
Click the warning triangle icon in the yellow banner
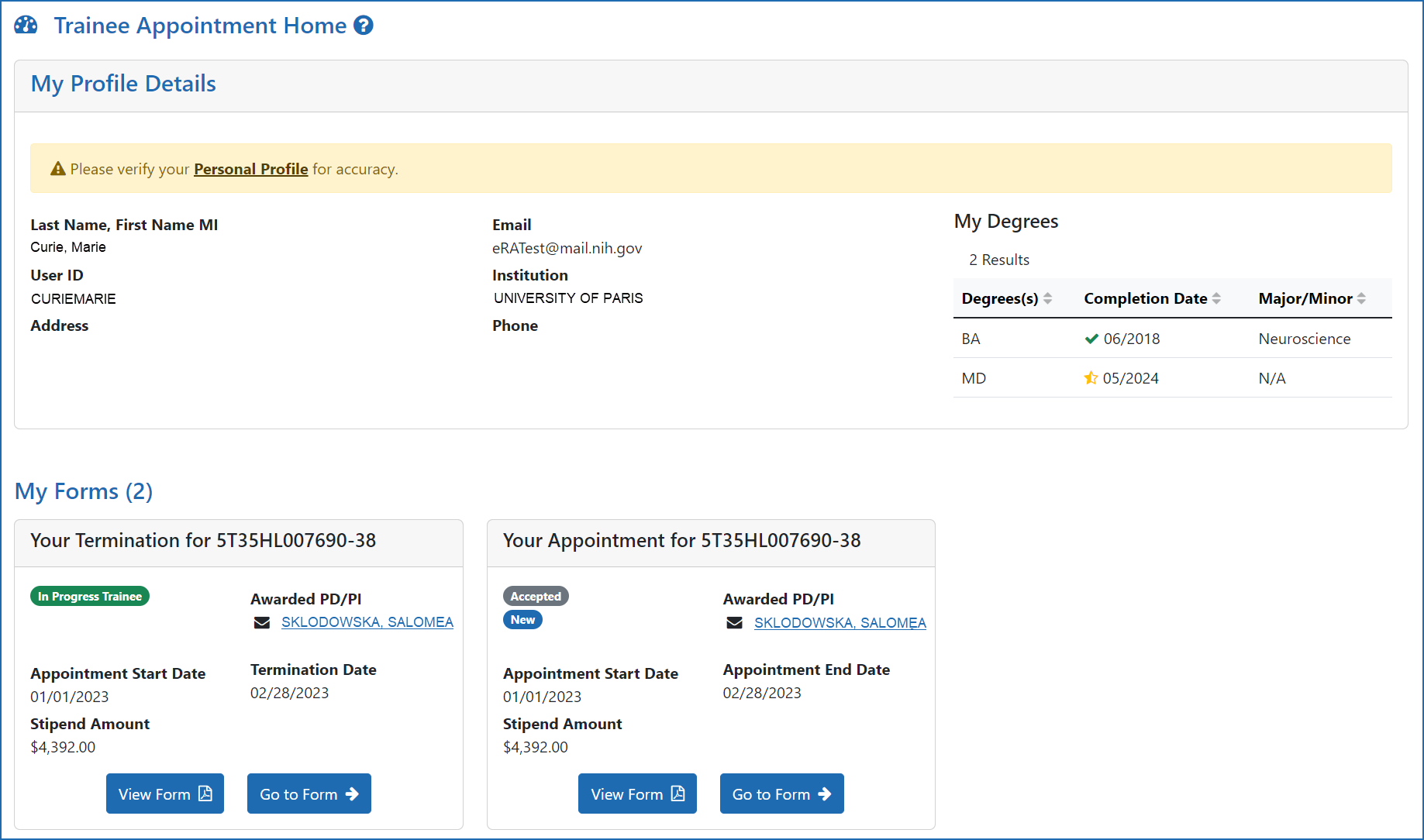[x=58, y=168]
